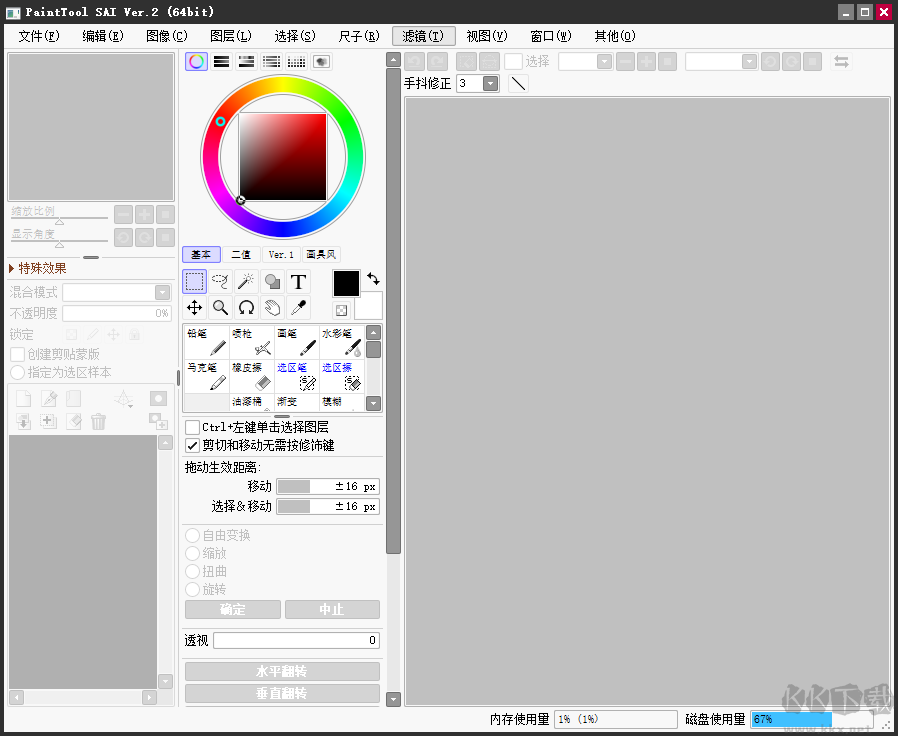
Task: Choose the 喷枪 airbrush tool
Action: (252, 342)
